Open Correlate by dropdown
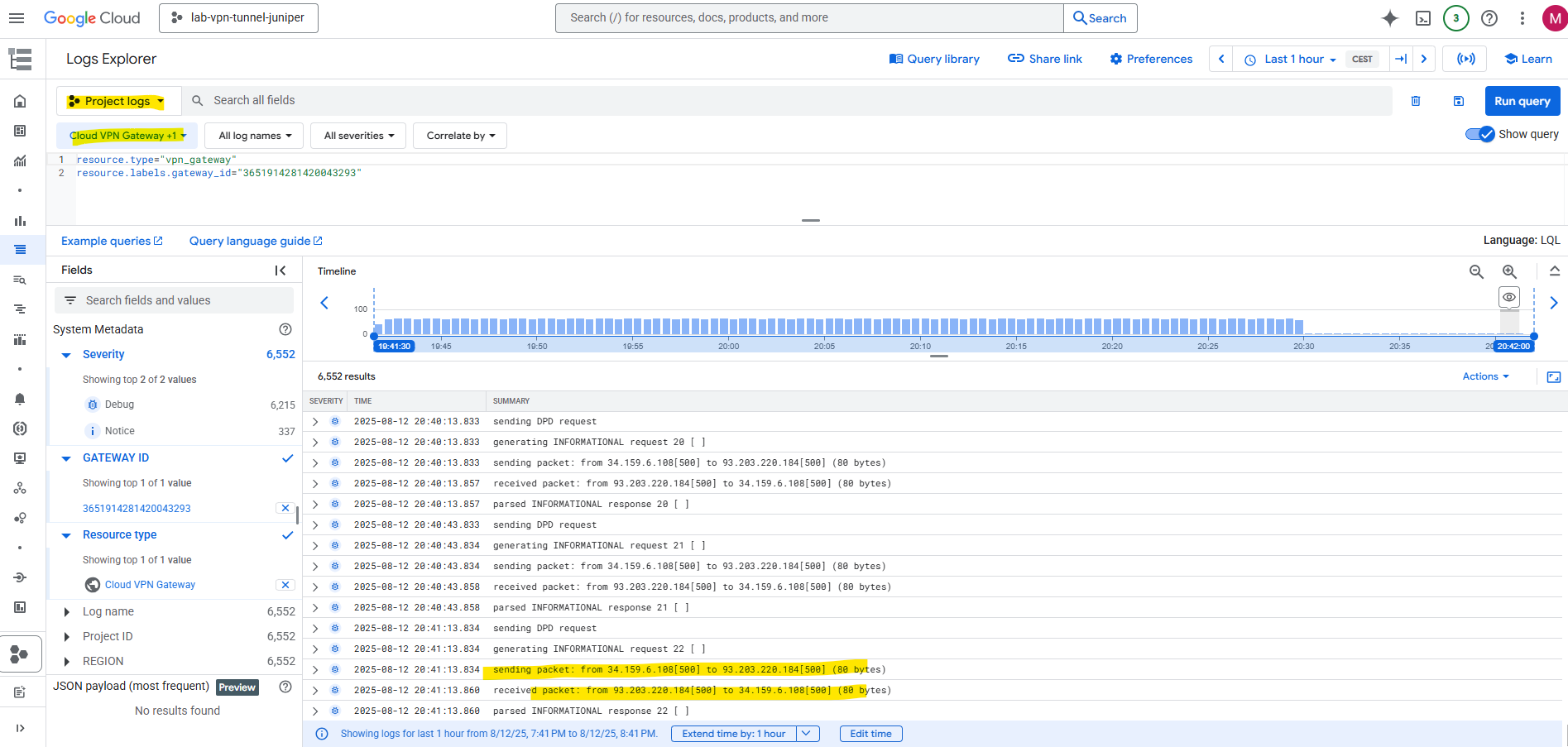The height and width of the screenshot is (747, 1568). pyautogui.click(x=460, y=136)
